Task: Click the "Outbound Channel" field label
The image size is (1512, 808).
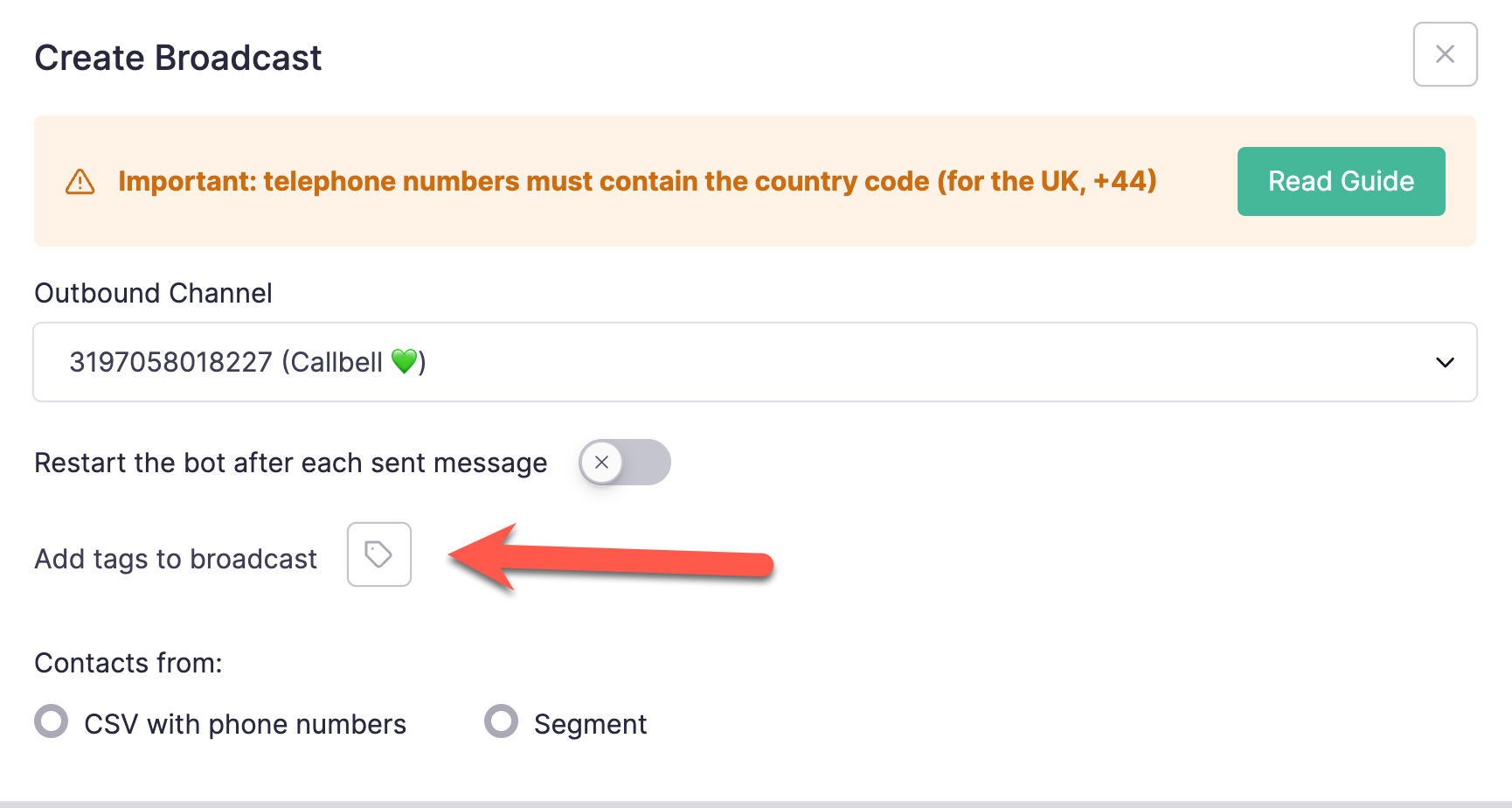Action: click(153, 293)
